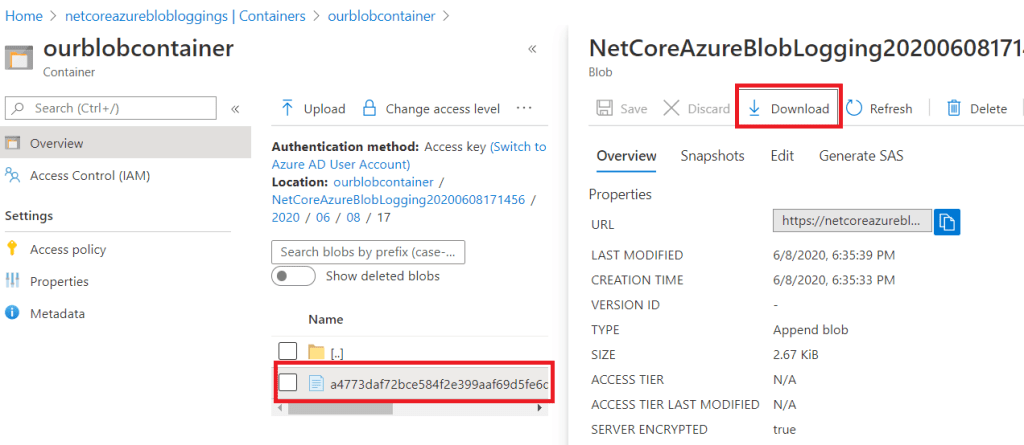Check the box beside the [..] folder

point(288,351)
